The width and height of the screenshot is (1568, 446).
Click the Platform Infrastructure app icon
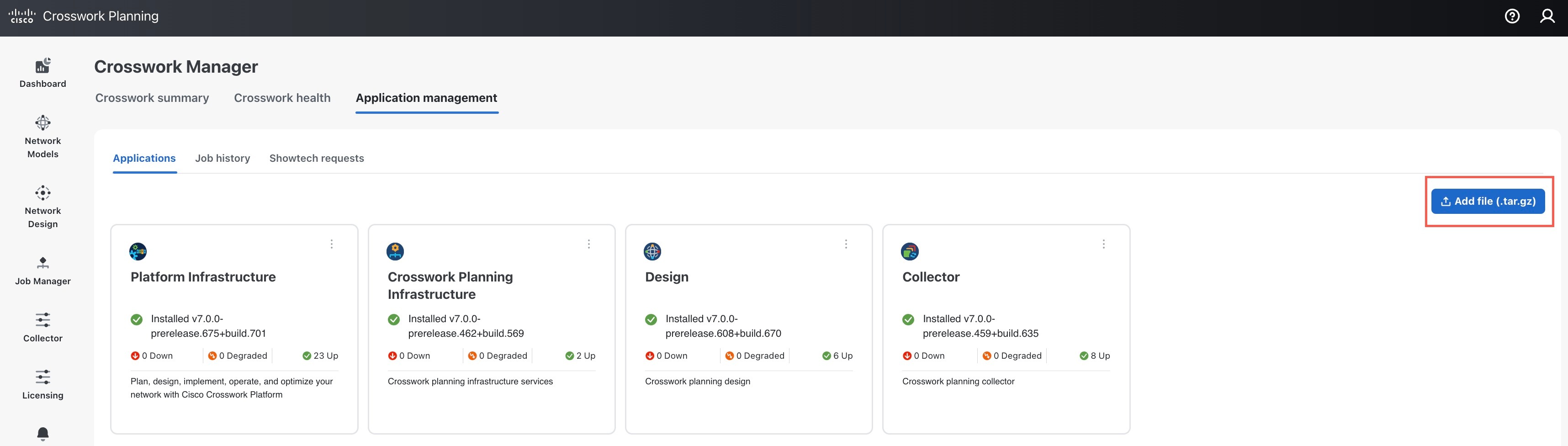(138, 251)
